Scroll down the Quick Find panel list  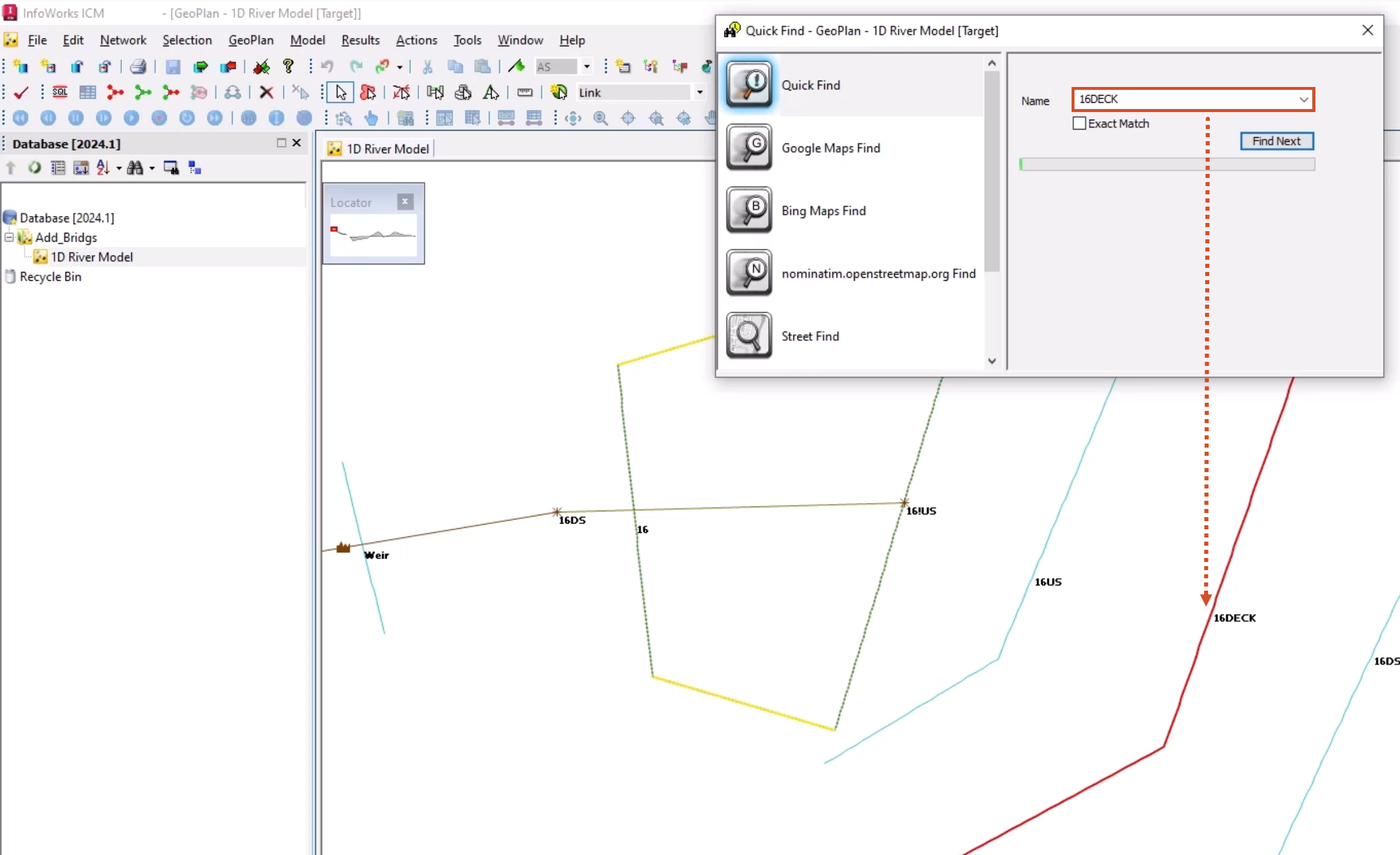(992, 361)
